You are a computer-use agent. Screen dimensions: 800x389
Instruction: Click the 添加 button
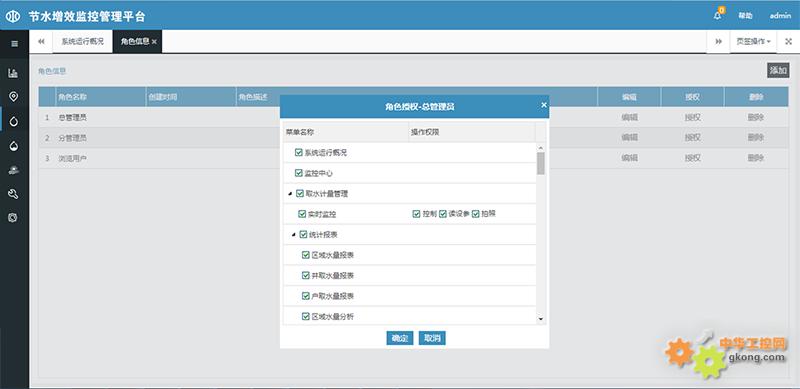pyautogui.click(x=778, y=70)
